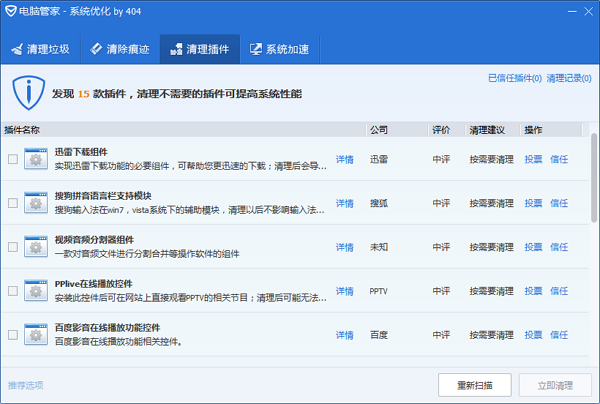The width and height of the screenshot is (600, 404).
Task: Select the 清理插件 tab
Action: click(200, 49)
